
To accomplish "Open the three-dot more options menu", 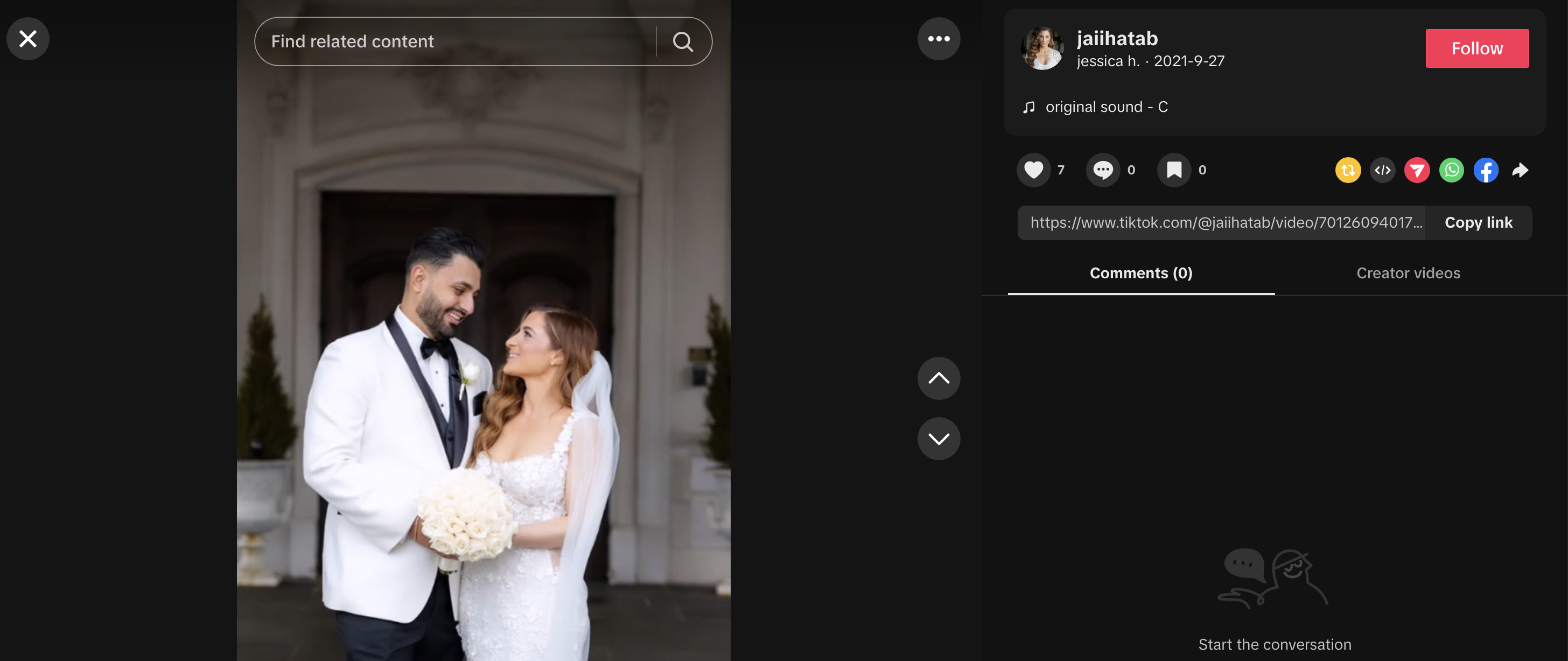I will [x=939, y=39].
